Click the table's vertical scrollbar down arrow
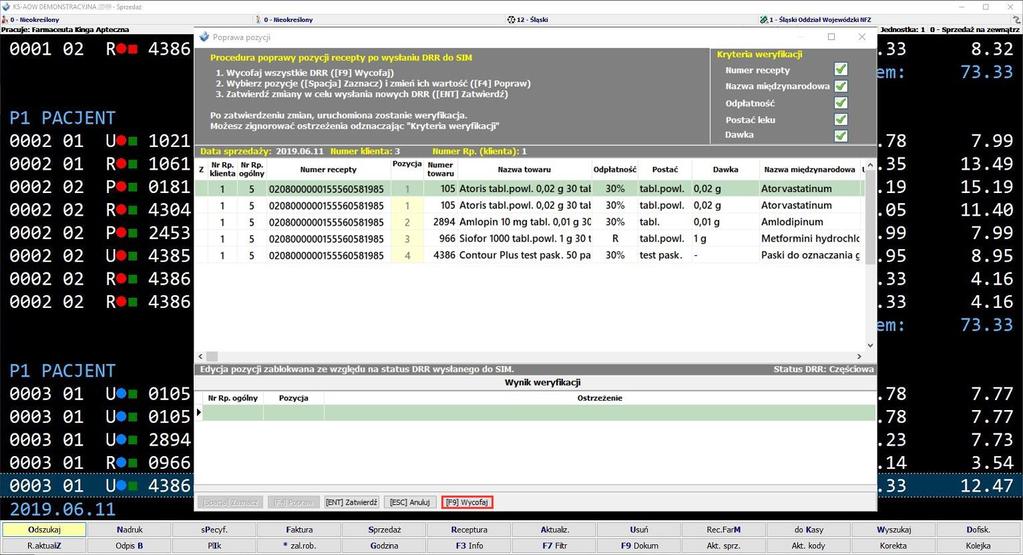 click(870, 346)
